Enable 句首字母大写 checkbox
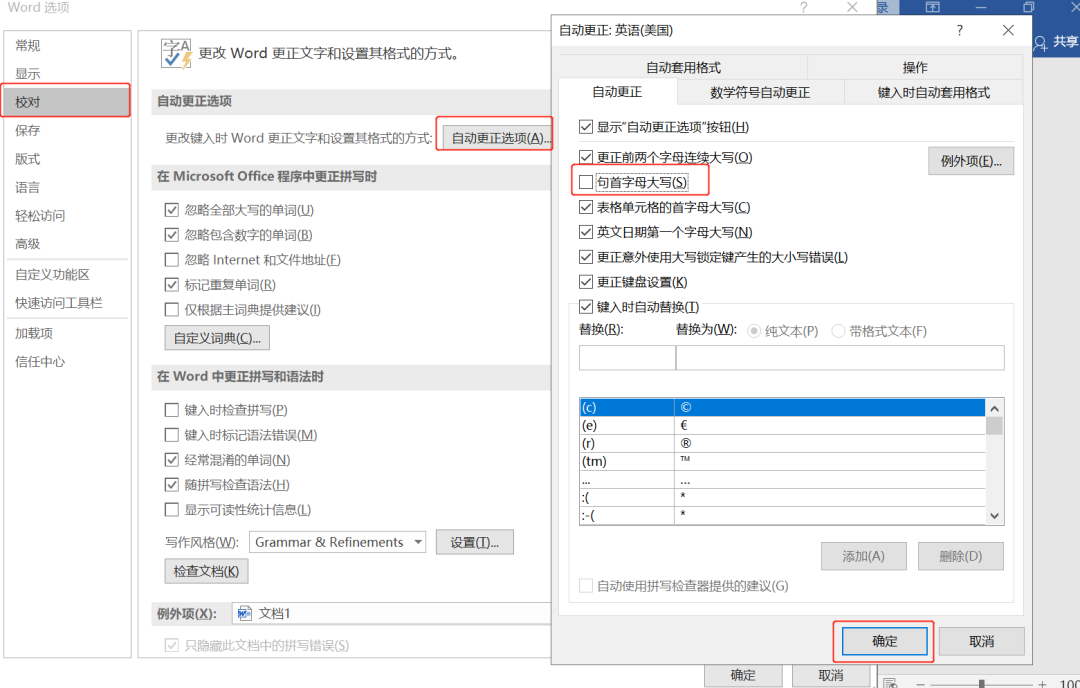This screenshot has height=688, width=1080. pyautogui.click(x=586, y=182)
